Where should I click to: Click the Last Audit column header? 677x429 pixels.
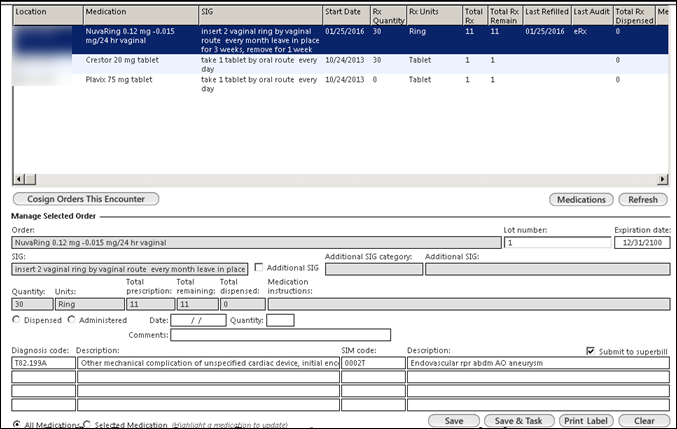592,16
